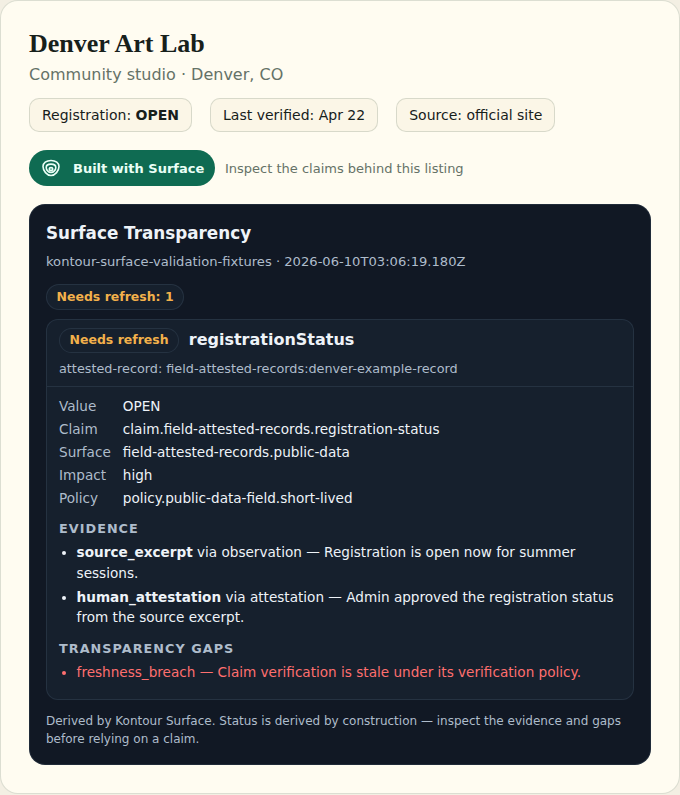Collapse the TRANSPARENCY GAPS section heading
Image resolution: width=680 pixels, height=795 pixels.
pos(146,648)
